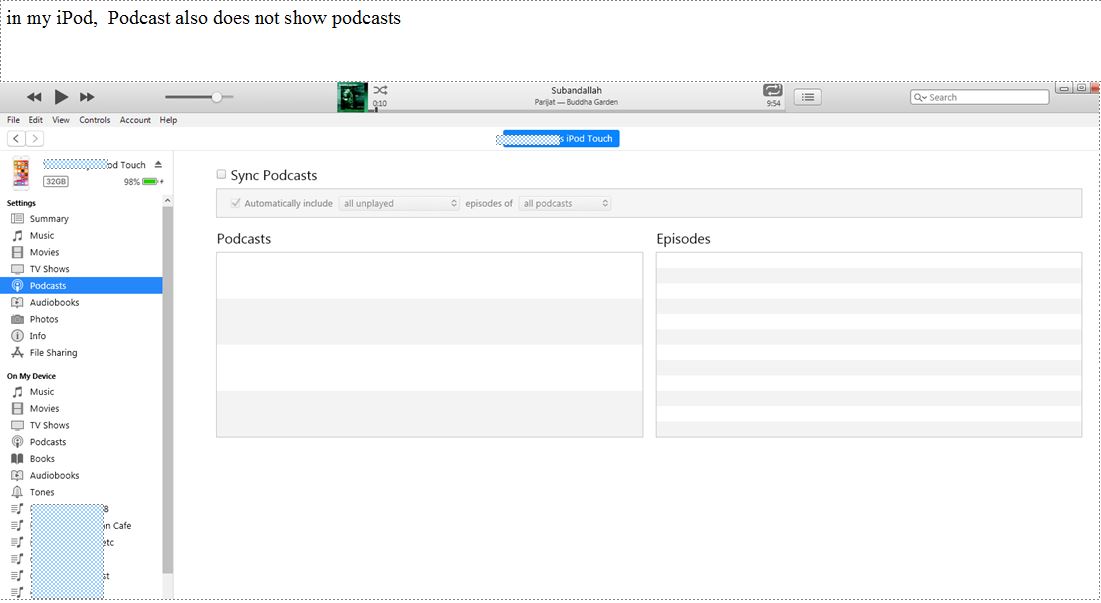This screenshot has width=1101, height=603.
Task: Click the Subandallah song title
Action: [576, 91]
